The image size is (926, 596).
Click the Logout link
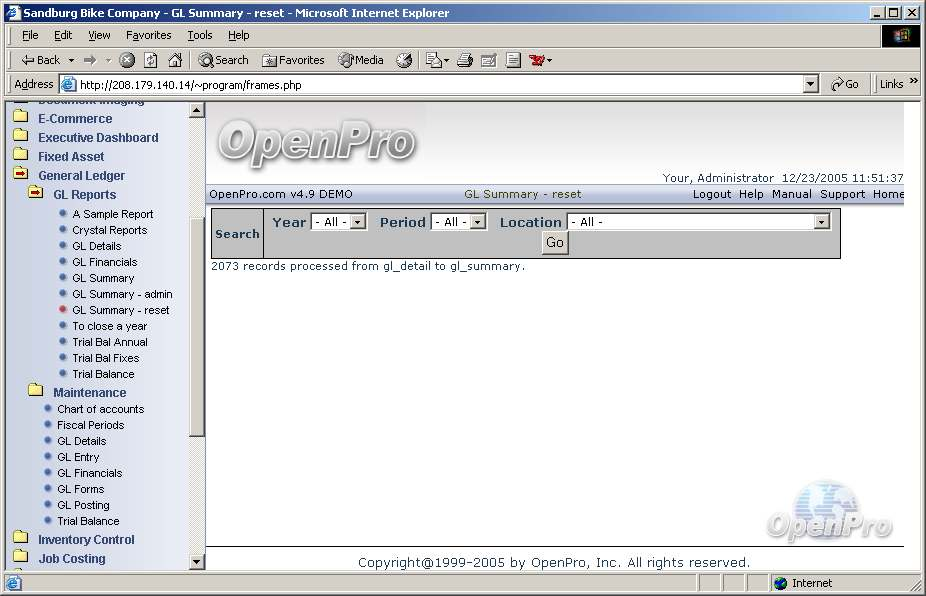coord(711,194)
